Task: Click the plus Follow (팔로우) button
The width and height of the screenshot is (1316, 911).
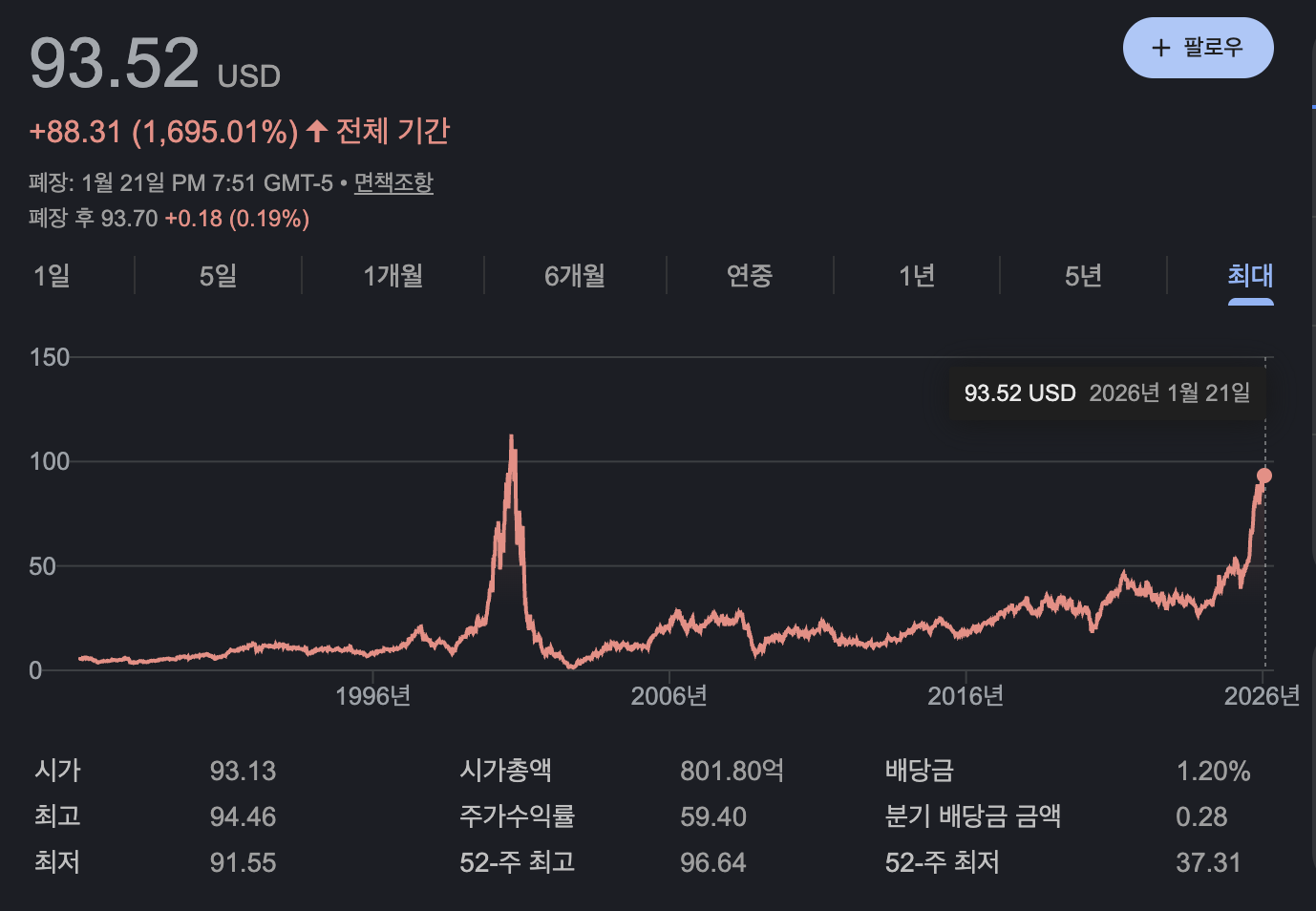Action: [x=1198, y=48]
